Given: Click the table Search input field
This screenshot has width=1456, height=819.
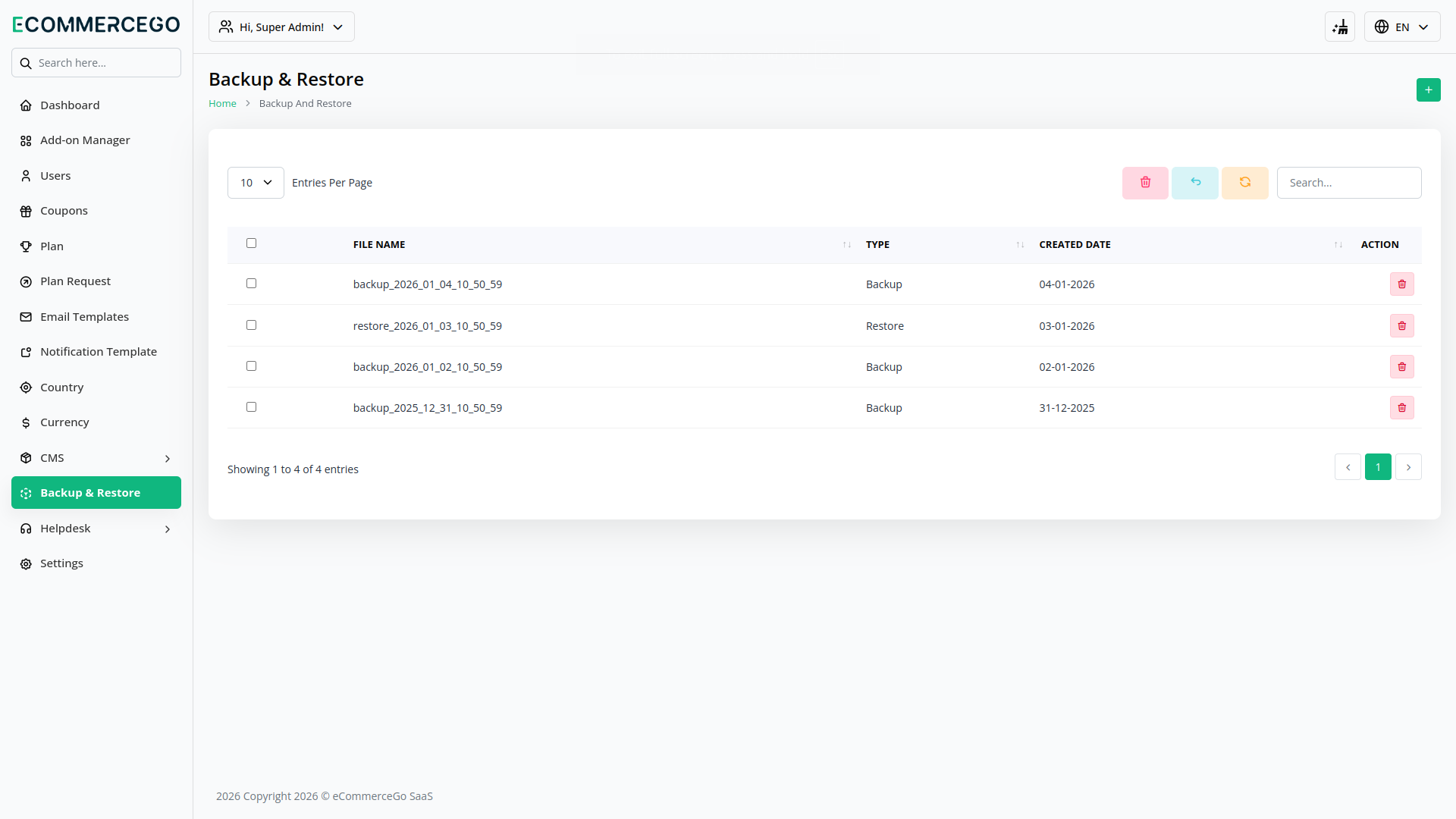Looking at the screenshot, I should coord(1349,183).
